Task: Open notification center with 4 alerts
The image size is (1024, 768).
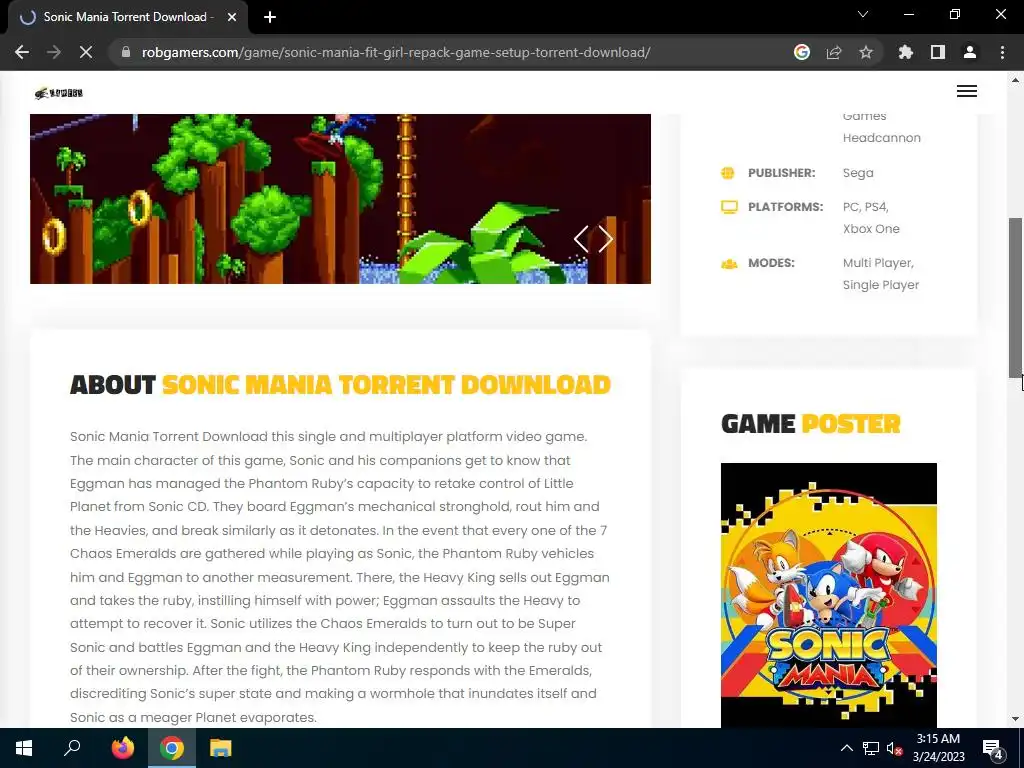Action: pyautogui.click(x=993, y=748)
